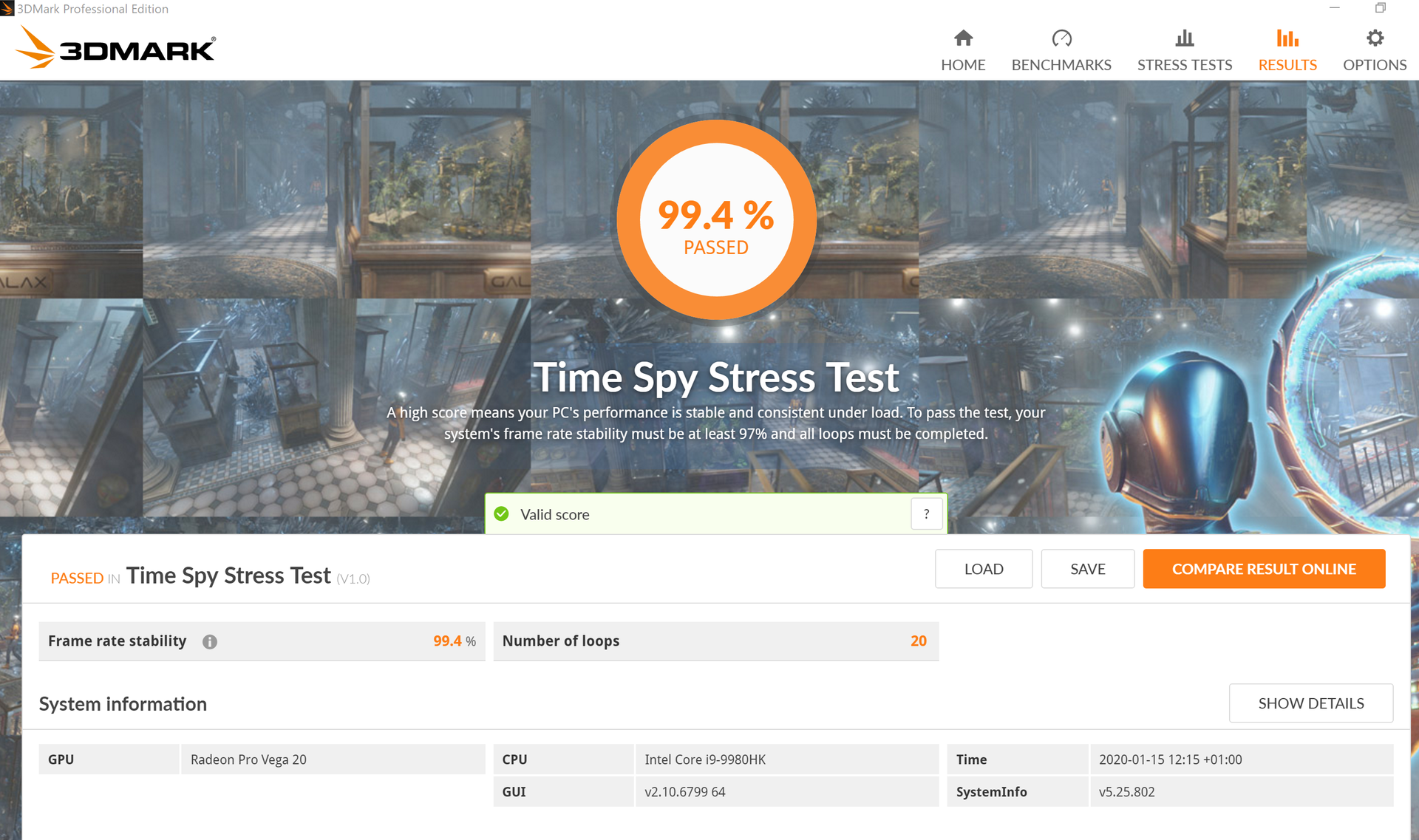1419x840 pixels.
Task: Go to the HOME tab
Action: click(x=963, y=65)
